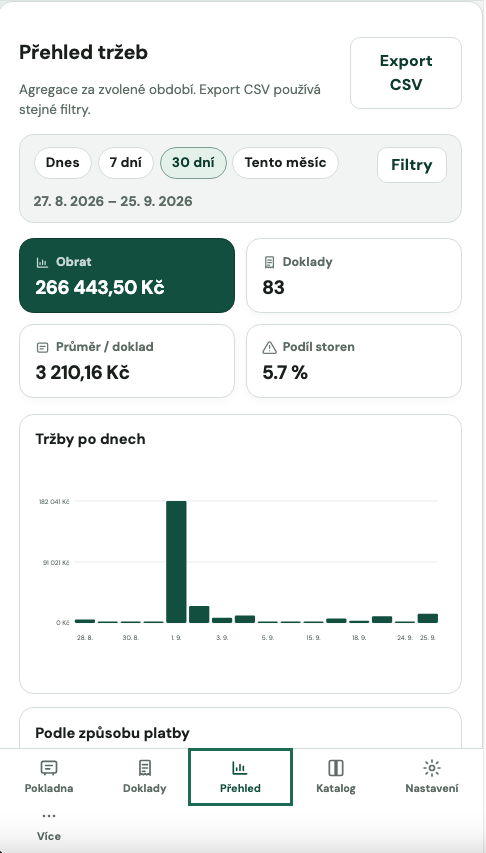Image resolution: width=486 pixels, height=853 pixels.
Task: Click the 91 021 Kč axis label
Action: tap(56, 563)
